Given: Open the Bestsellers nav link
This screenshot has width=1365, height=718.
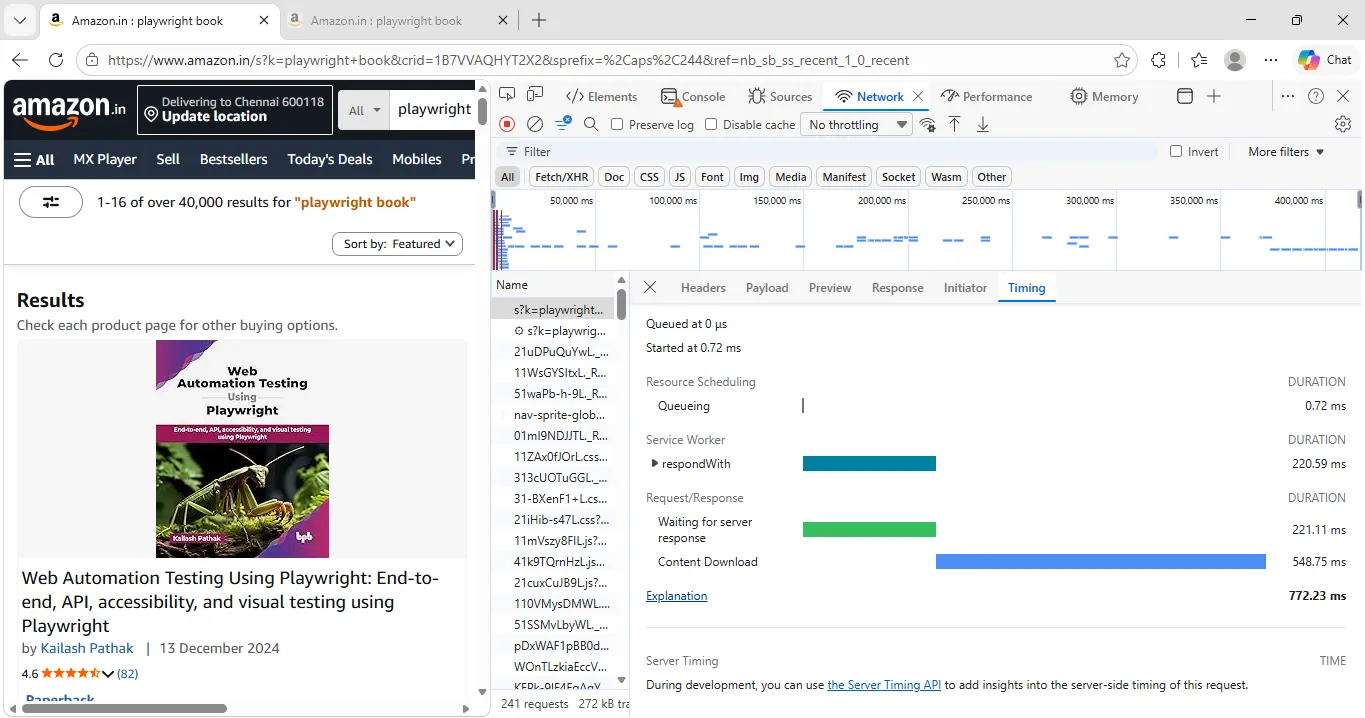Looking at the screenshot, I should pos(234,159).
